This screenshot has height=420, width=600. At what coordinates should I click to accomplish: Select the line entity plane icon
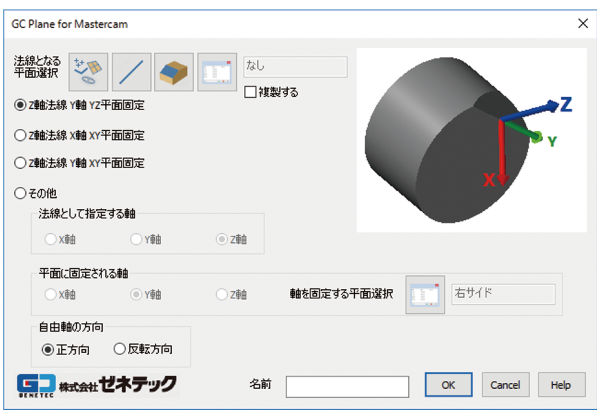[x=132, y=72]
